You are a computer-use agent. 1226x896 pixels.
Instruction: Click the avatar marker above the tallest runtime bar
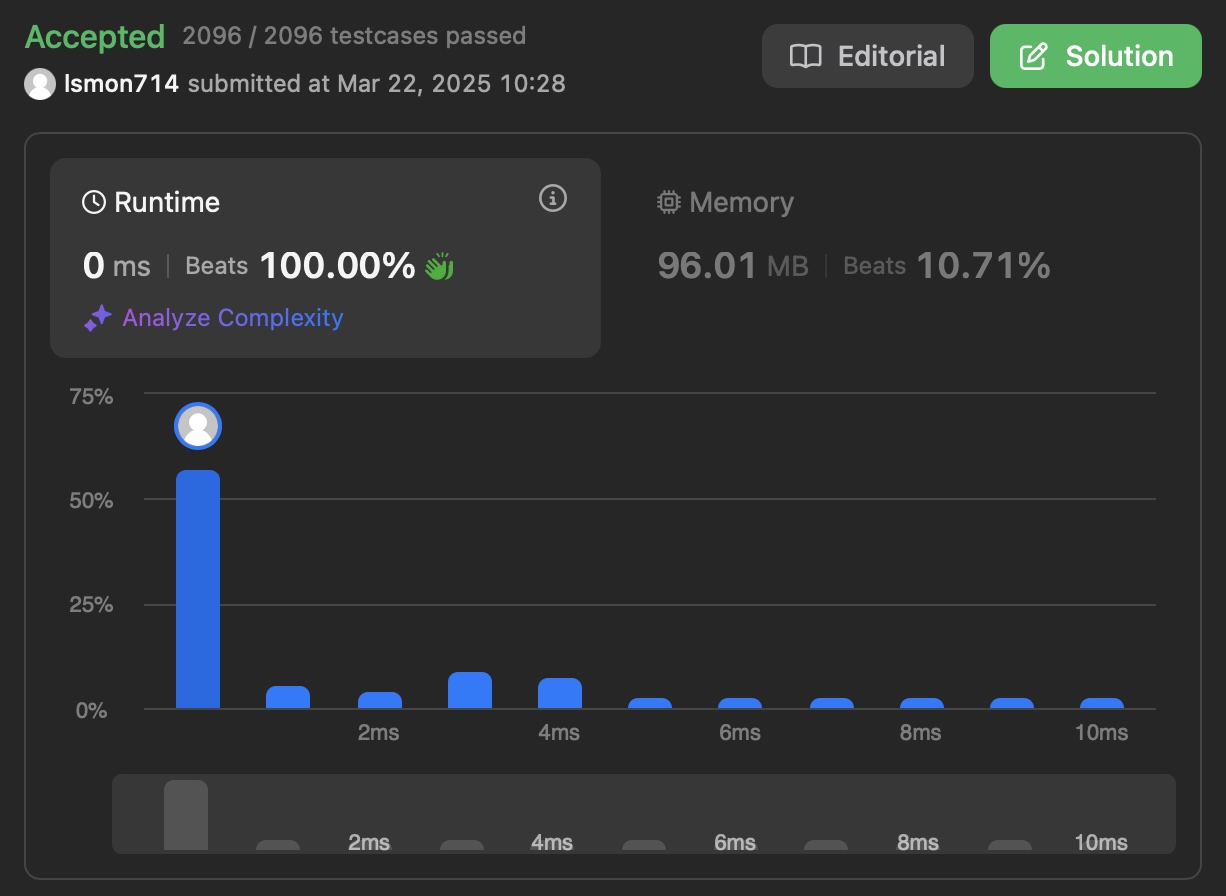click(x=198, y=425)
